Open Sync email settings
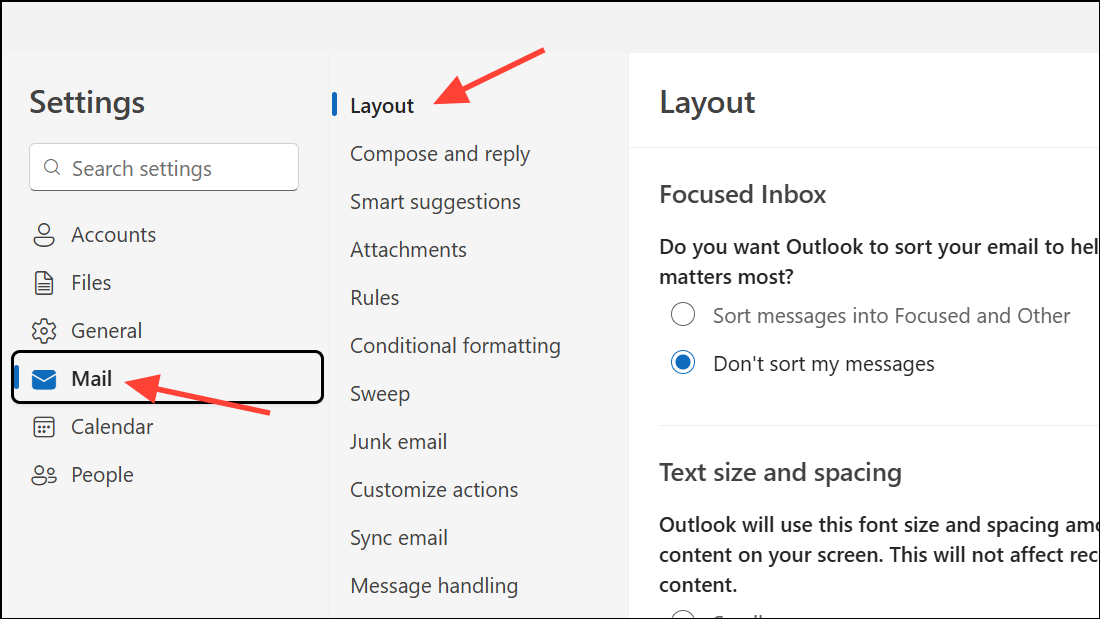 (x=398, y=538)
